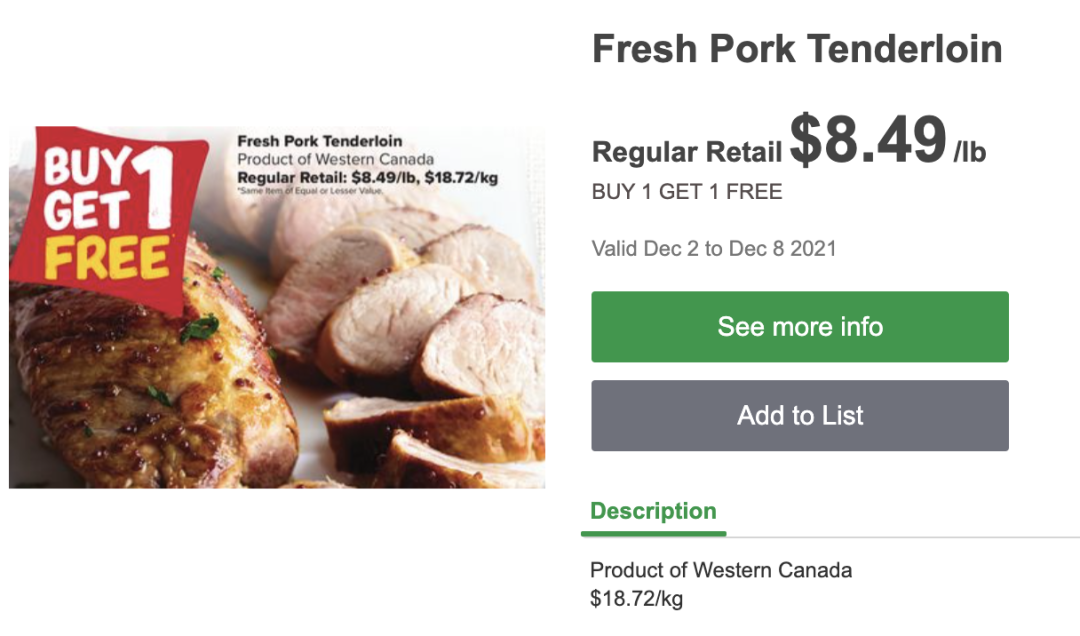Viewport: 1080px width, 636px height.
Task: Click the Regular Retail label beside price
Action: [687, 152]
